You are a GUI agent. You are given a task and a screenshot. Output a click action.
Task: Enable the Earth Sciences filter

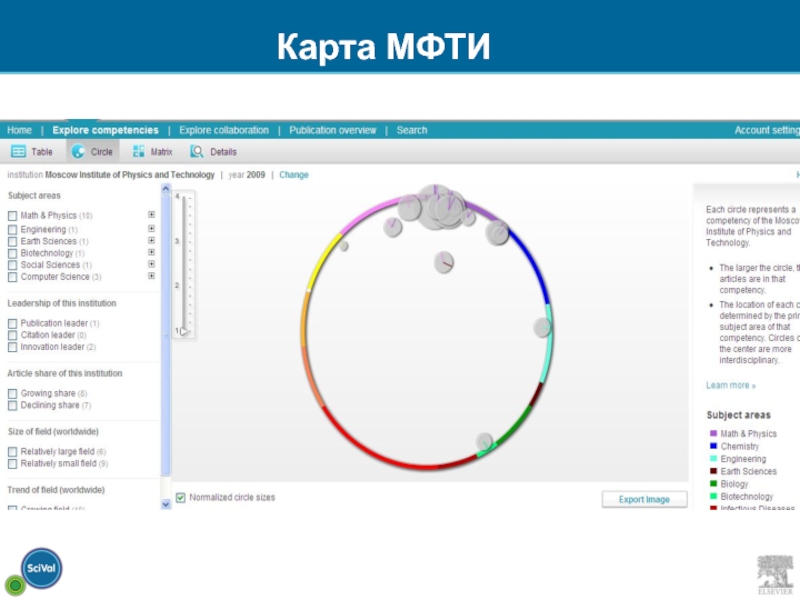13,242
